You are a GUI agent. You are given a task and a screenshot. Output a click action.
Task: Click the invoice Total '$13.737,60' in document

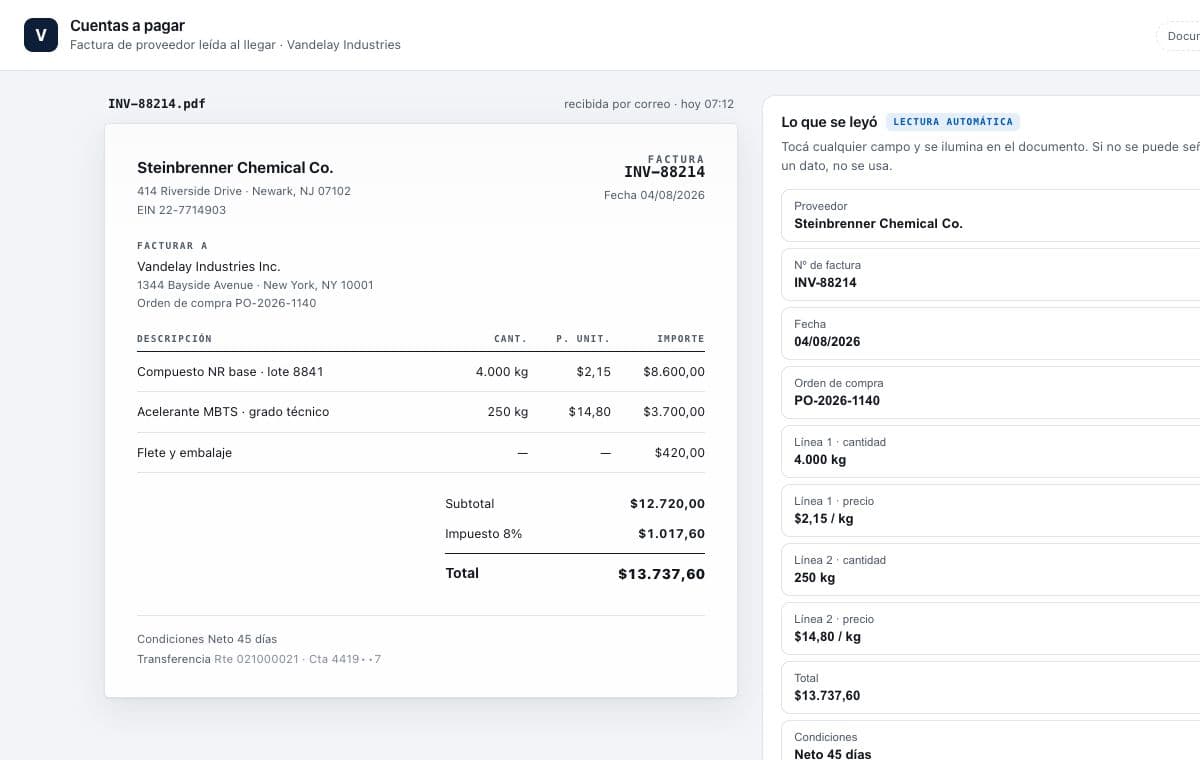661,574
